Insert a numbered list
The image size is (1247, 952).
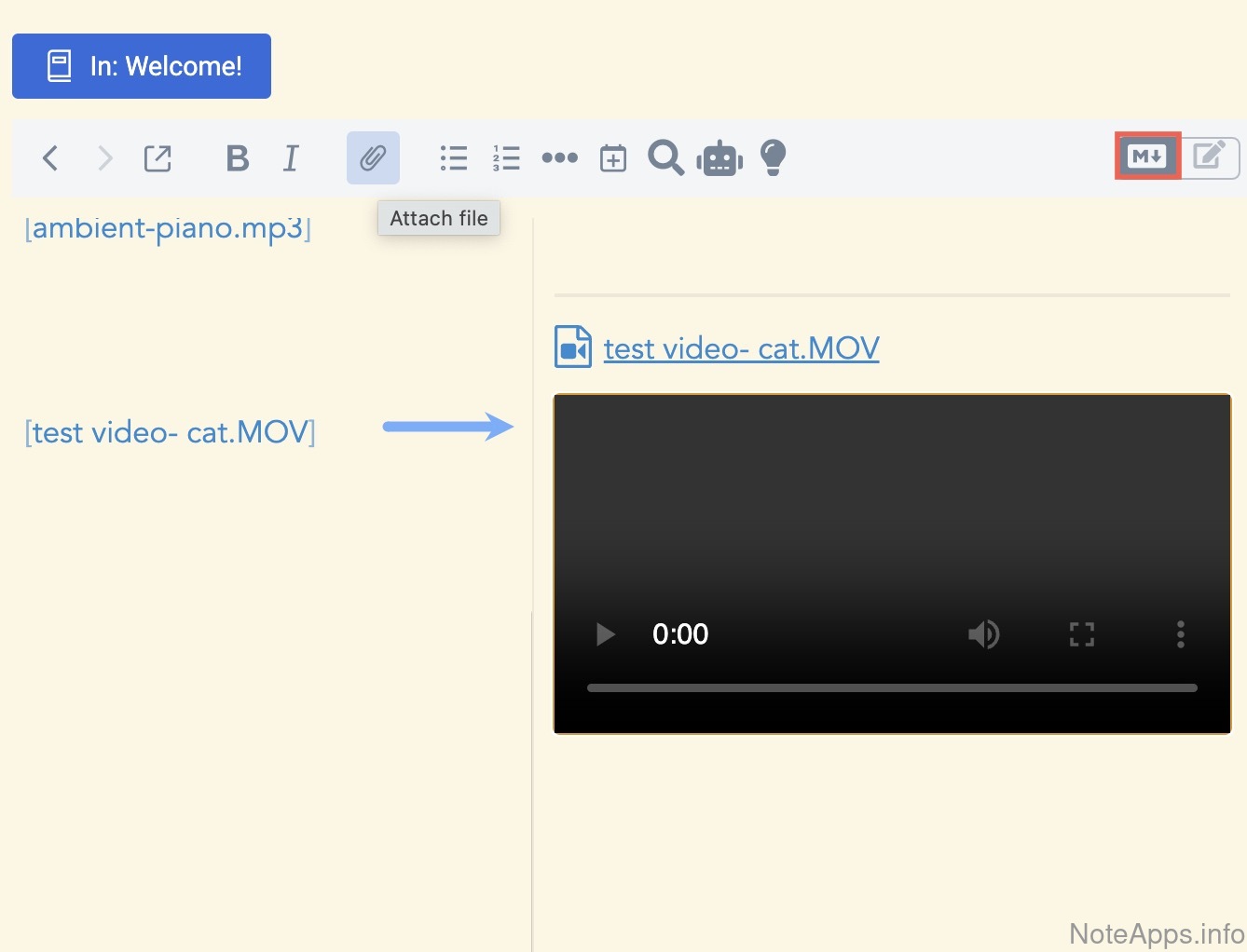(x=506, y=158)
